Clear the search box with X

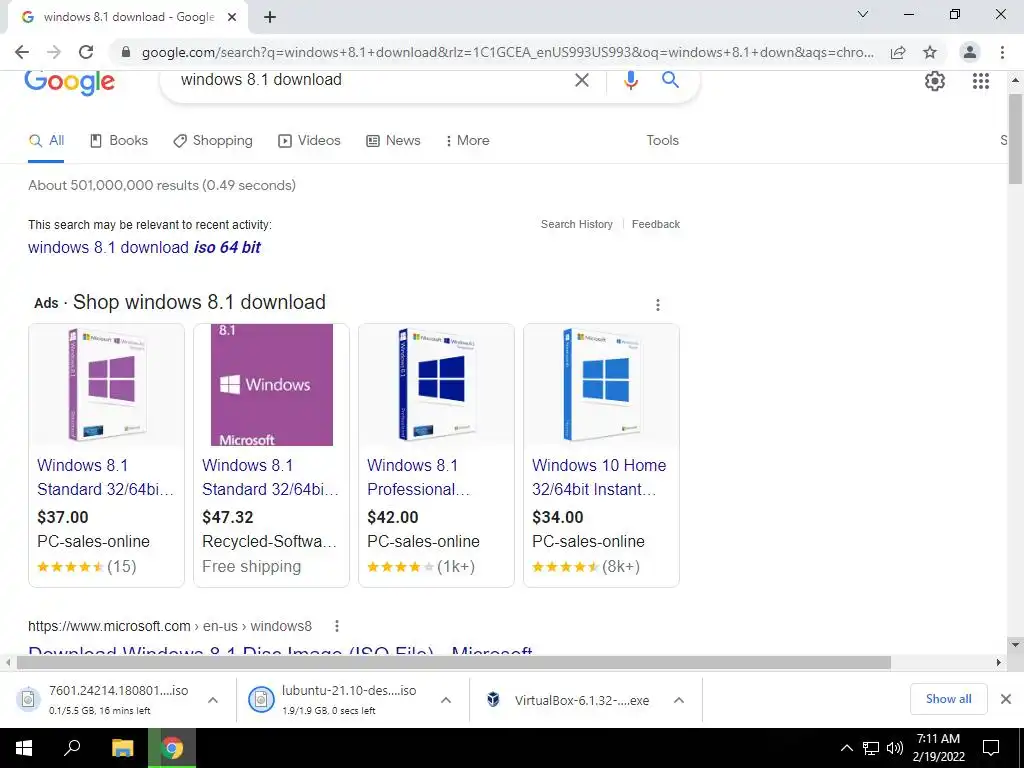click(581, 80)
